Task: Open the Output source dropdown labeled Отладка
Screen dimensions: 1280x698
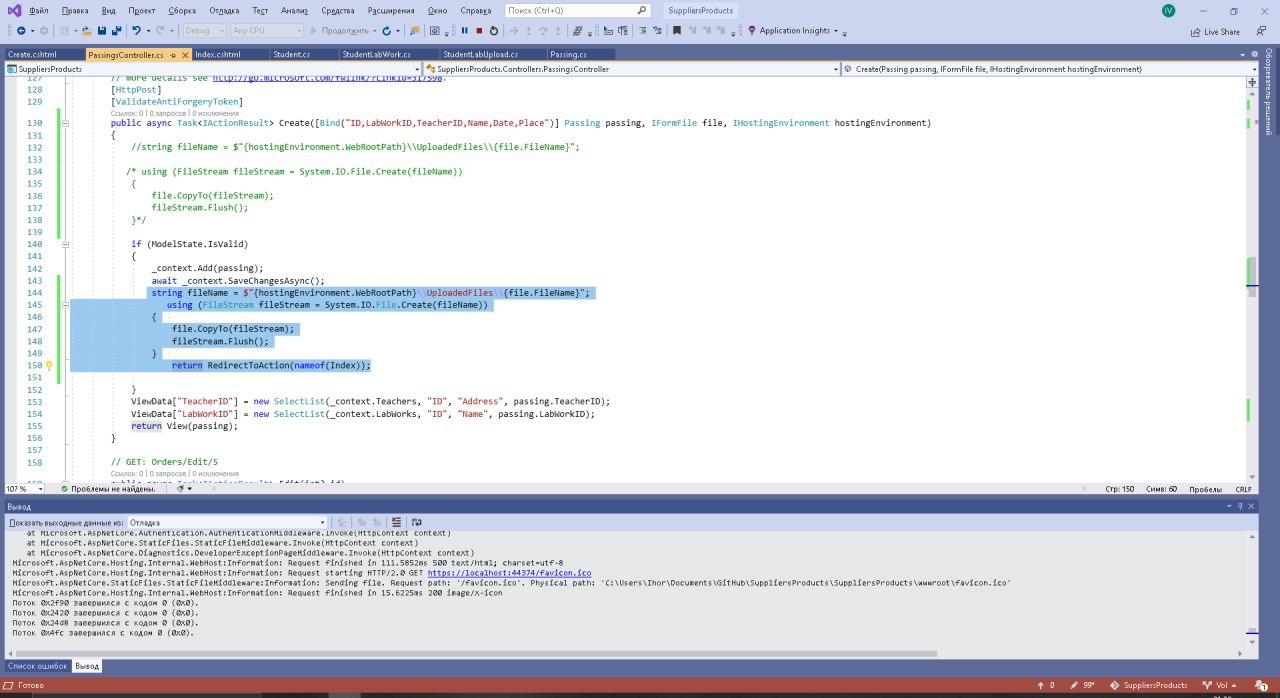Action: point(227,522)
